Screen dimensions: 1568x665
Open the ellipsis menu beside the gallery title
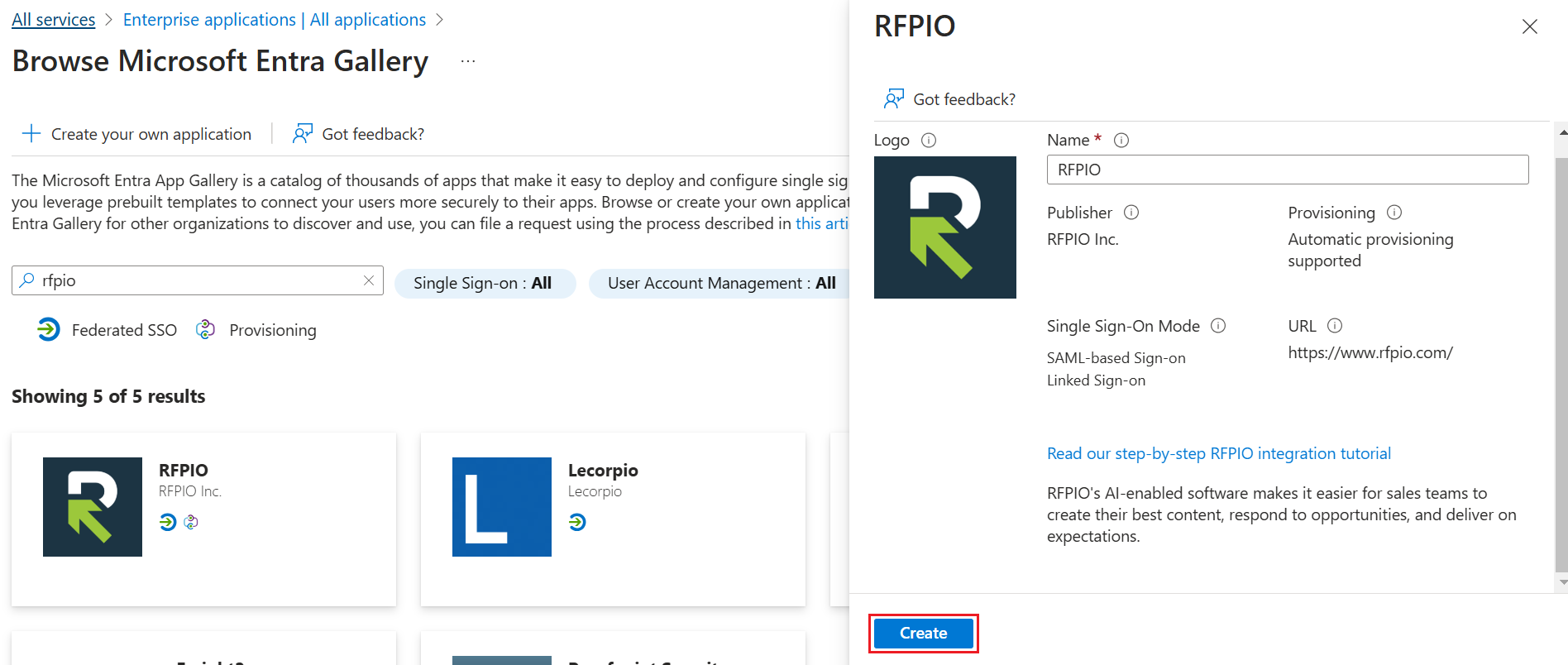(468, 61)
